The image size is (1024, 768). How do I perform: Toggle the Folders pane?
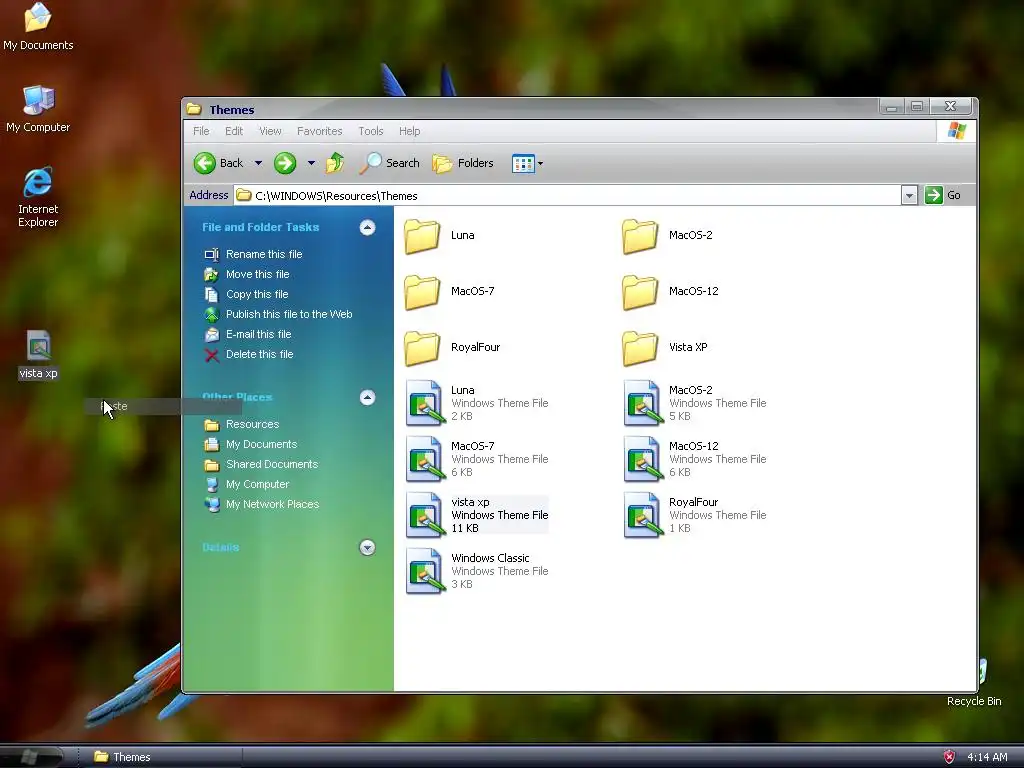[x=463, y=163]
